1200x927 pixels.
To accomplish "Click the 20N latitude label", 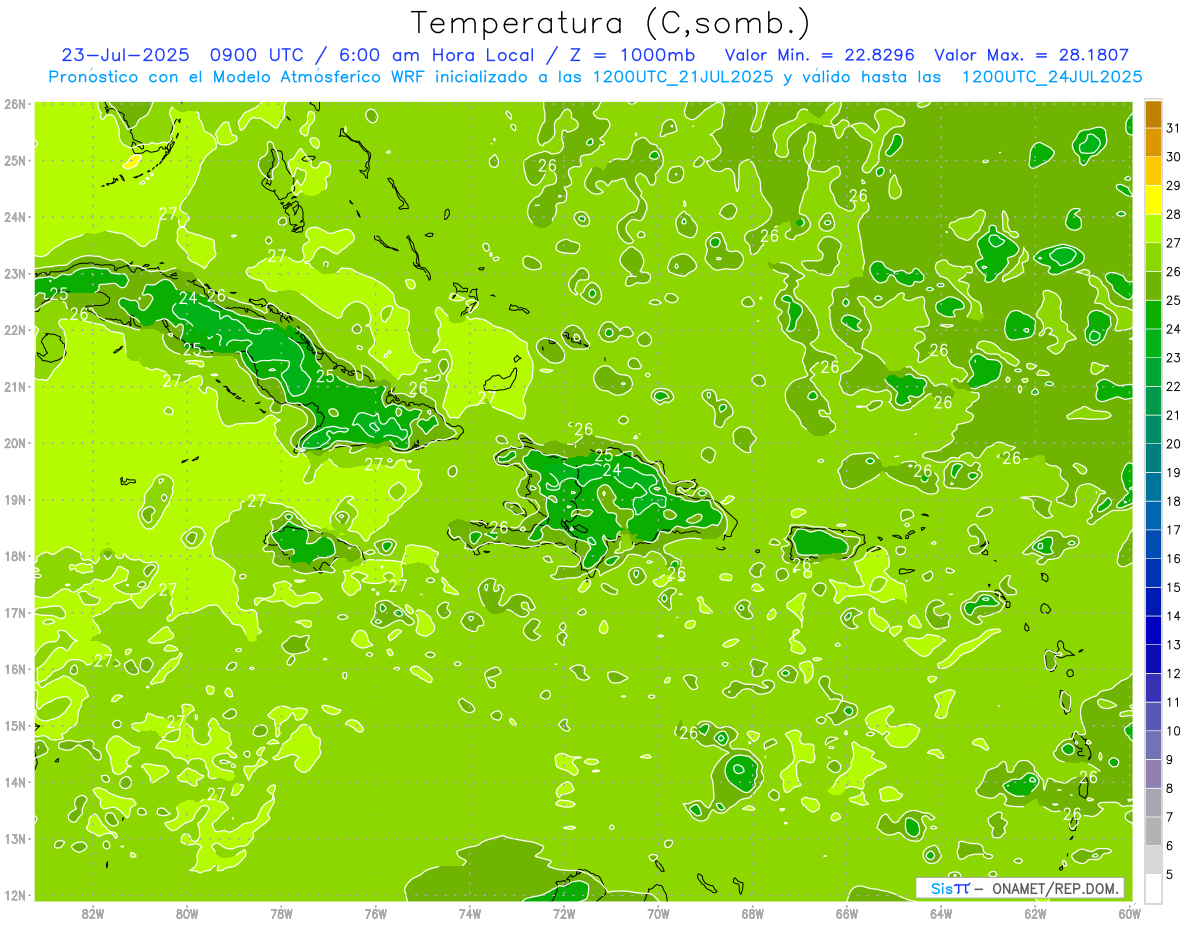I will click(x=14, y=443).
